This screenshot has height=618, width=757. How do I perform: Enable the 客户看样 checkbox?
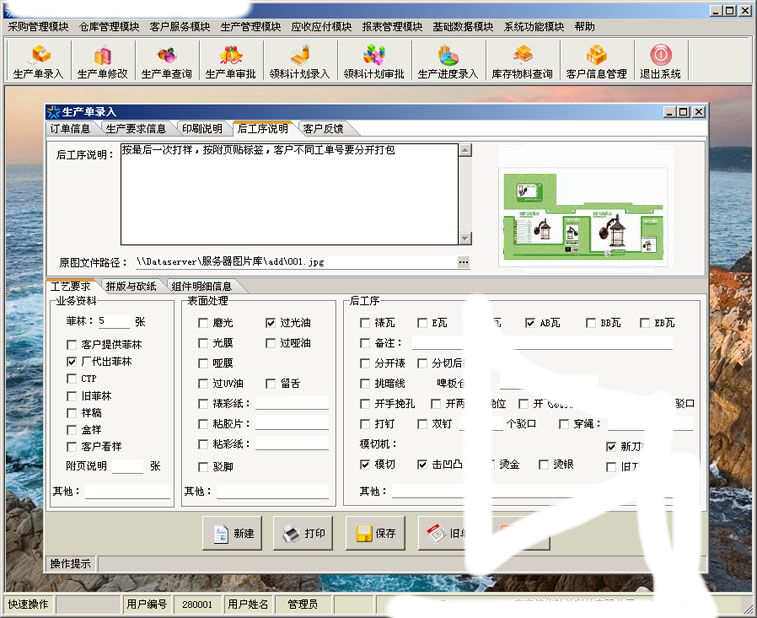pyautogui.click(x=71, y=447)
